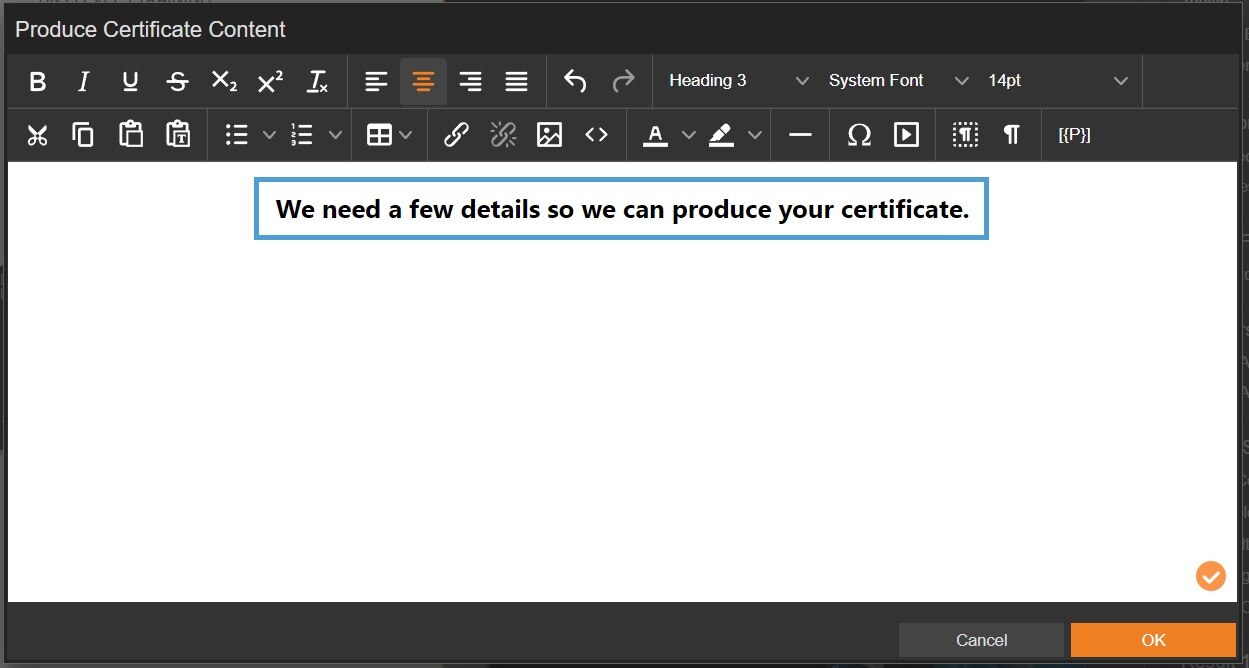Click the Cancel button

coord(981,640)
